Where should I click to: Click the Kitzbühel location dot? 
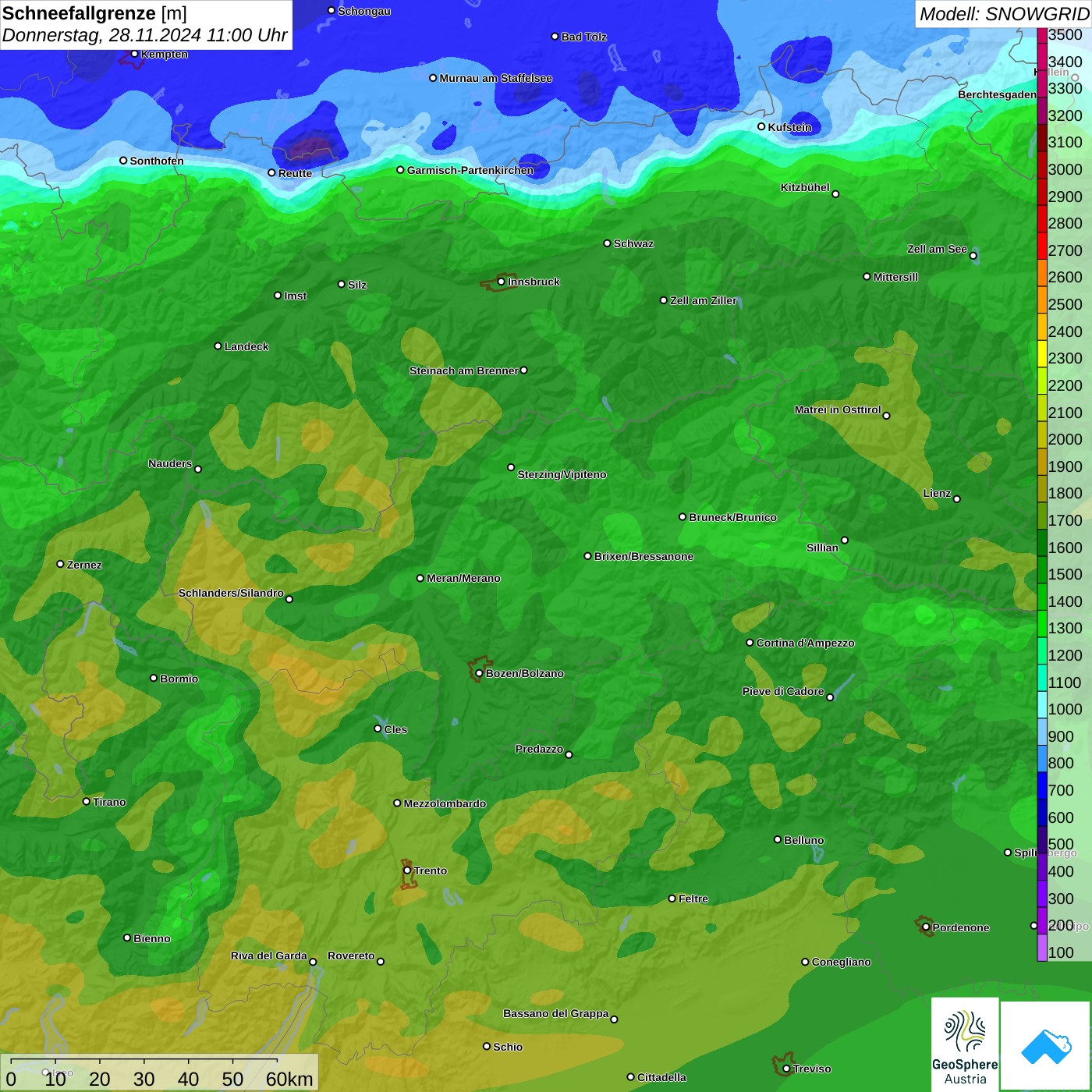point(835,194)
